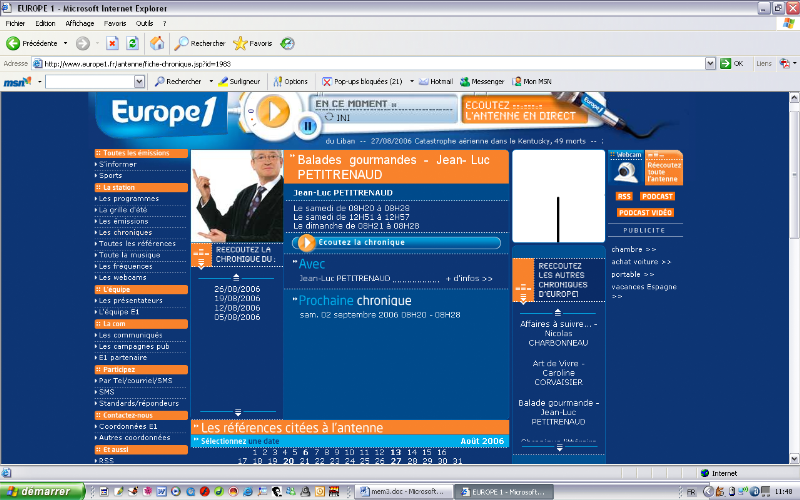Open the Fichier menu
This screenshot has width=800, height=500.
[x=15, y=23]
